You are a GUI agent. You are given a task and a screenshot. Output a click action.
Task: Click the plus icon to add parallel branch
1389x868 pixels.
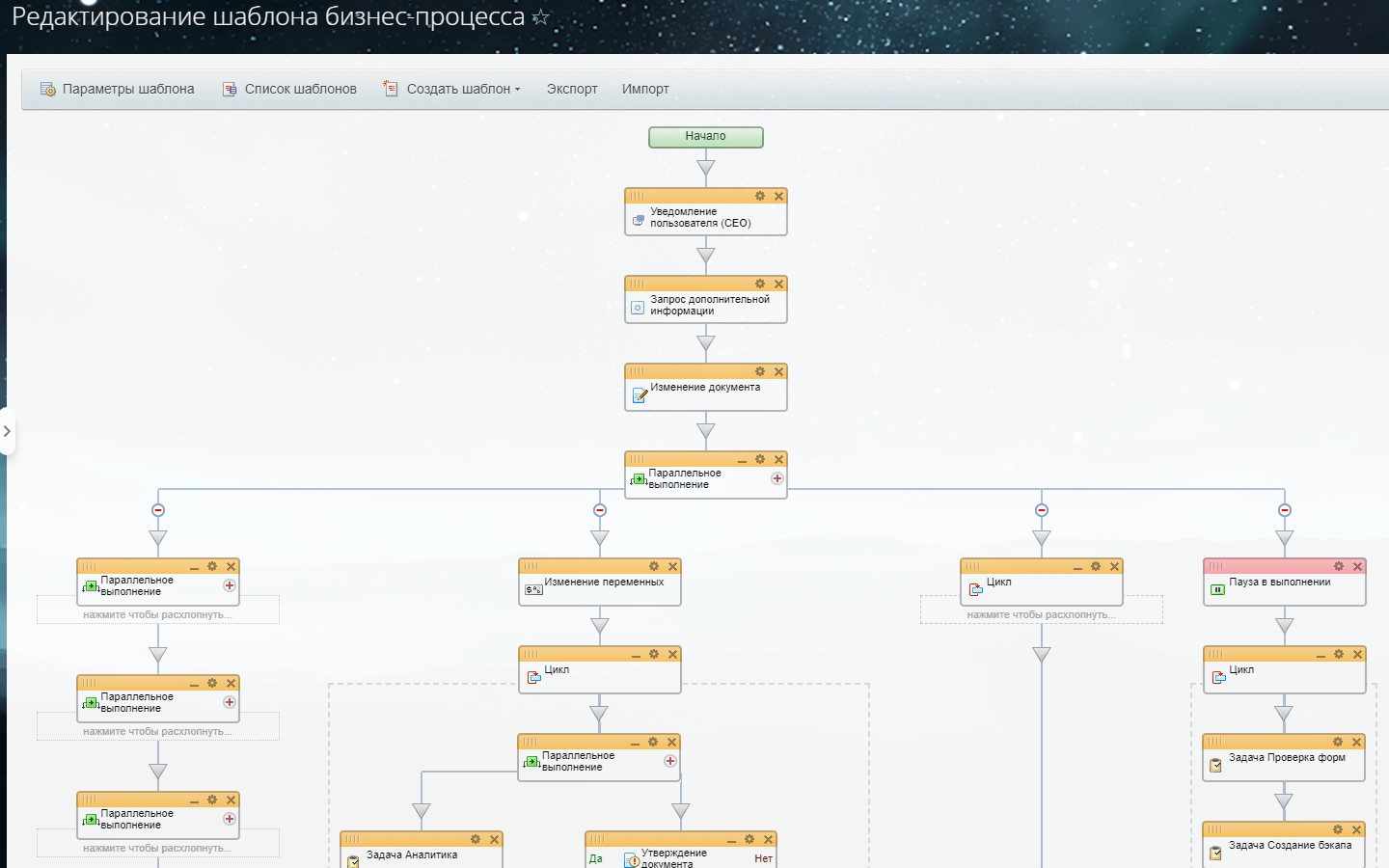[777, 478]
